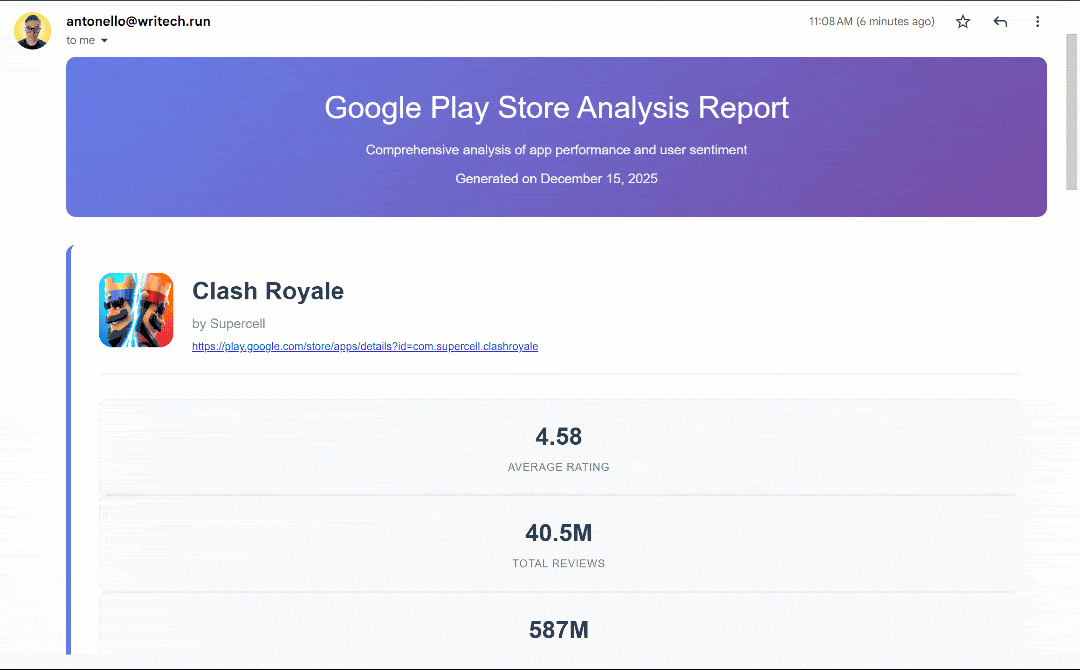Click the 'by Supercell' developer label
The width and height of the screenshot is (1080, 670).
point(228,323)
